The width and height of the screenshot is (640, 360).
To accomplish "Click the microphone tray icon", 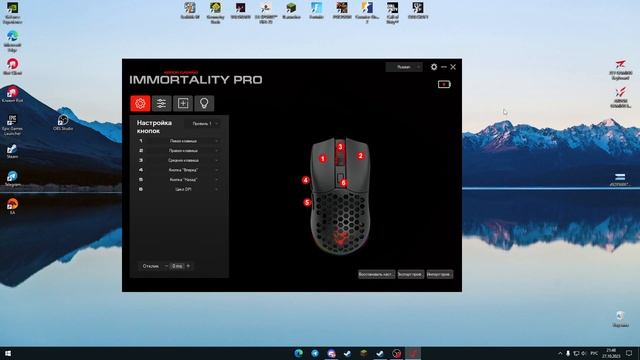I will (x=568, y=353).
